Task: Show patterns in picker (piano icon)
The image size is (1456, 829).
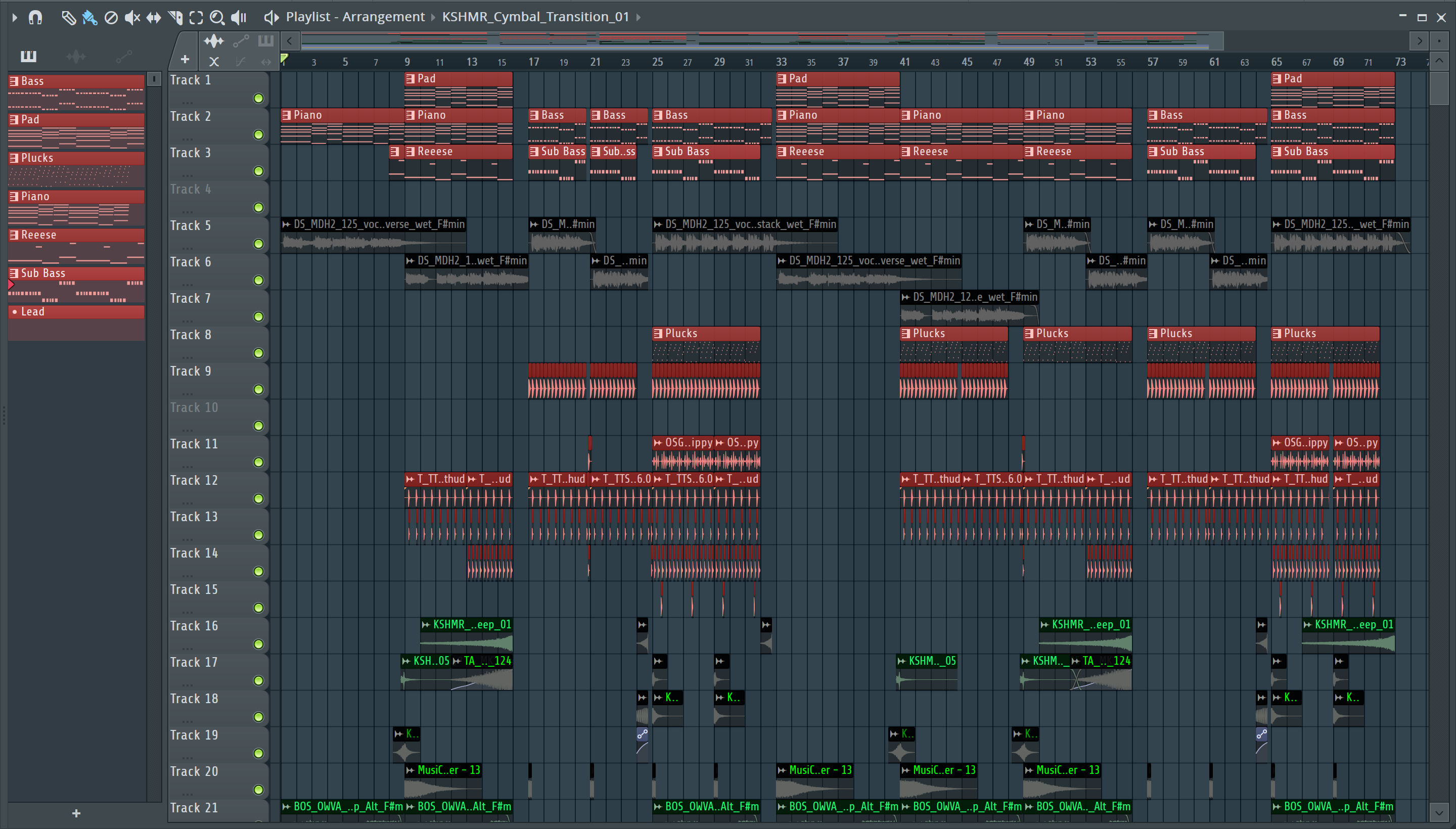Action: [28, 56]
